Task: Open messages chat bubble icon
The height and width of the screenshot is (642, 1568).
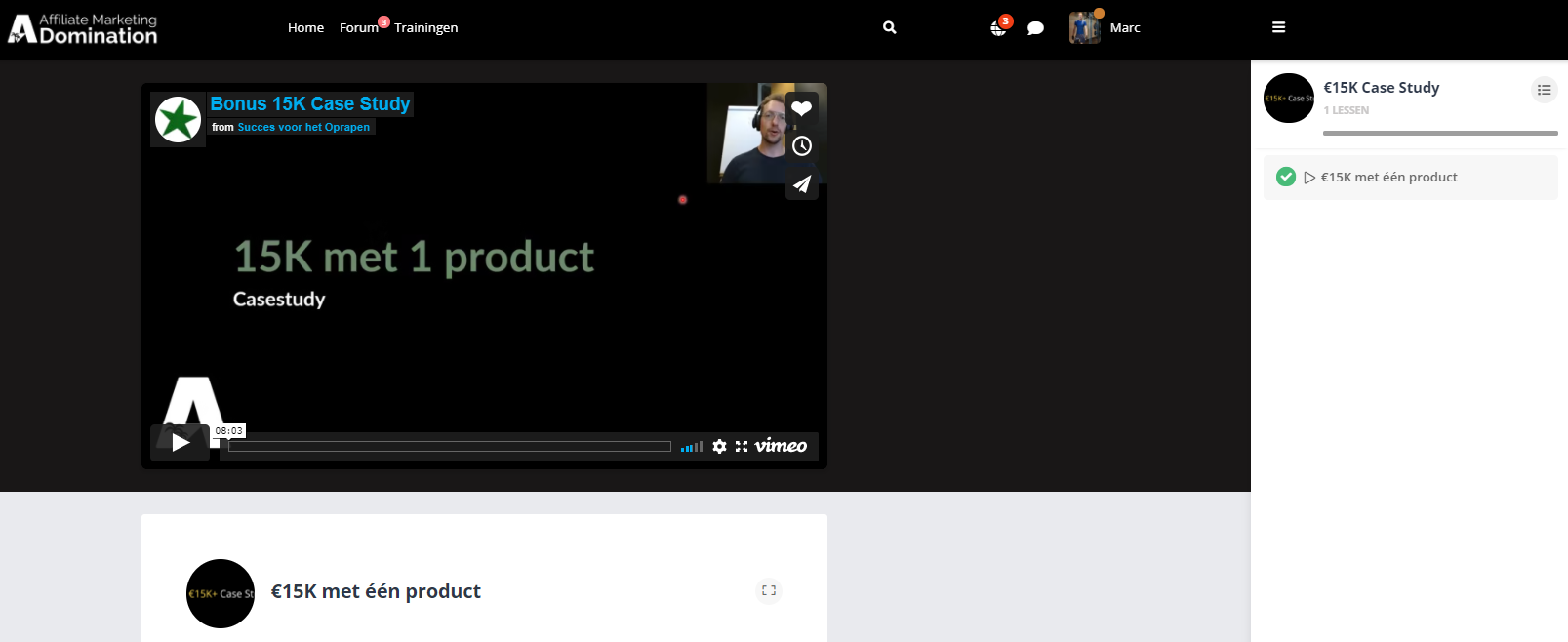Action: 1035,28
